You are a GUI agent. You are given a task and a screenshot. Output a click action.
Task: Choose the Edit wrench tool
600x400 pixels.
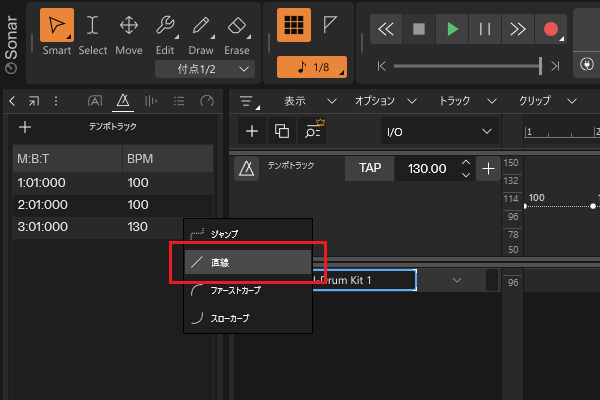166,32
